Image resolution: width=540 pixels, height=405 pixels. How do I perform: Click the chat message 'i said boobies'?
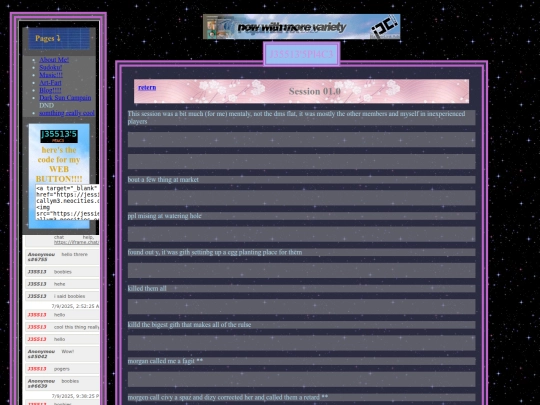(x=70, y=296)
